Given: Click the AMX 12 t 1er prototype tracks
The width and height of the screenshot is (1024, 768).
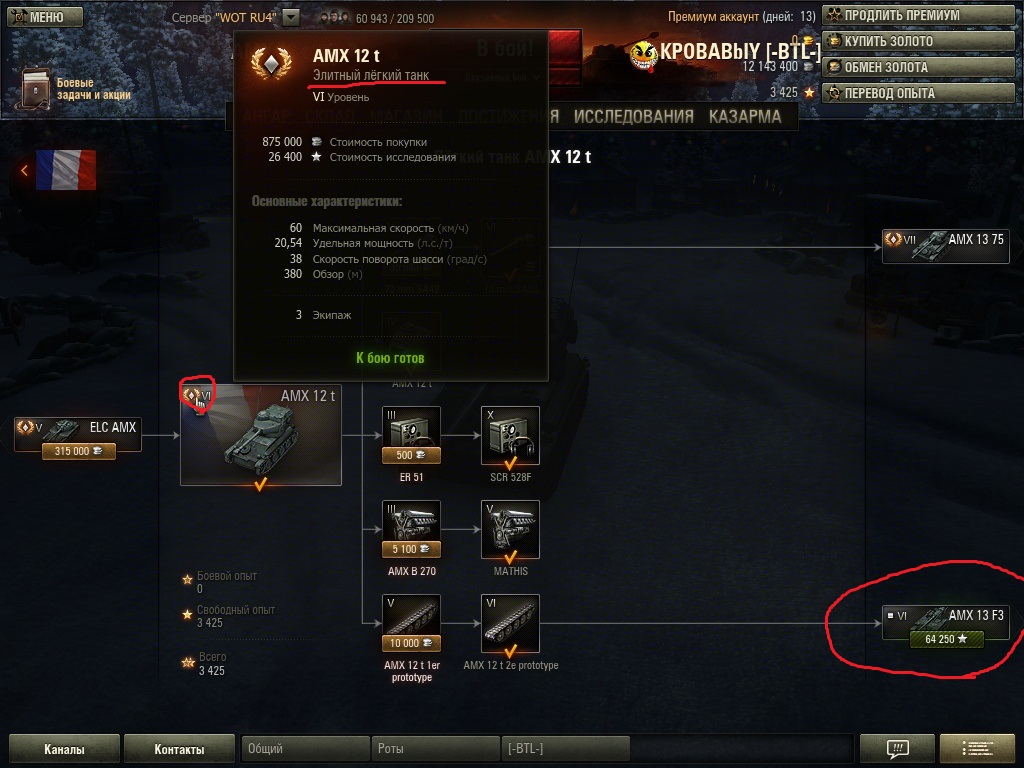Looking at the screenshot, I should [x=411, y=623].
